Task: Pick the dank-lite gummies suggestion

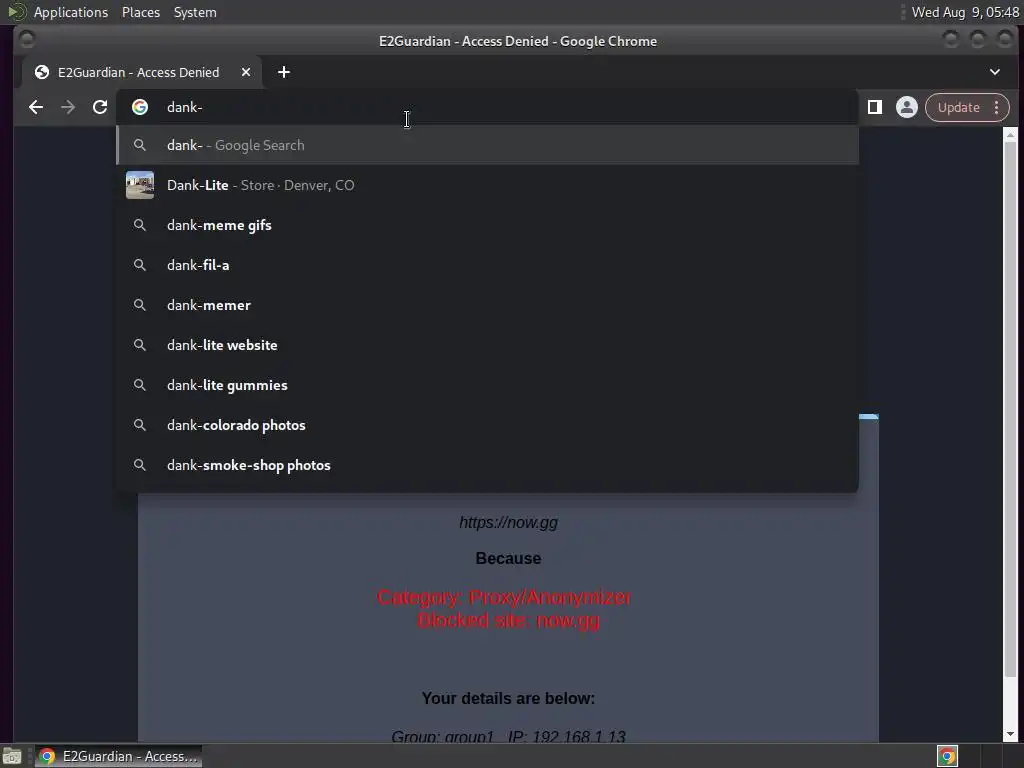Action: coord(487,385)
